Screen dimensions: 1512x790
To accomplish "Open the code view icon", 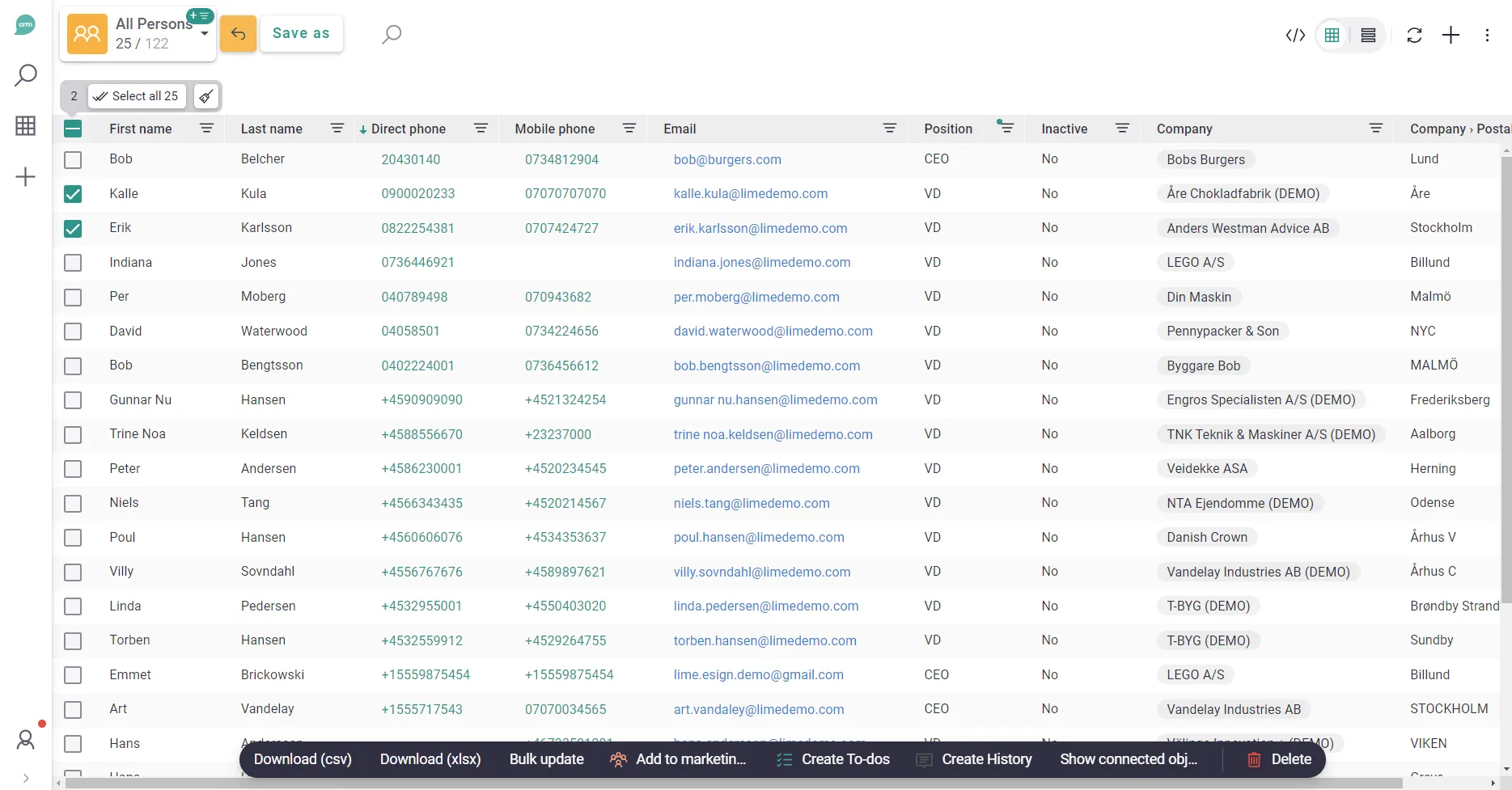I will pyautogui.click(x=1295, y=36).
